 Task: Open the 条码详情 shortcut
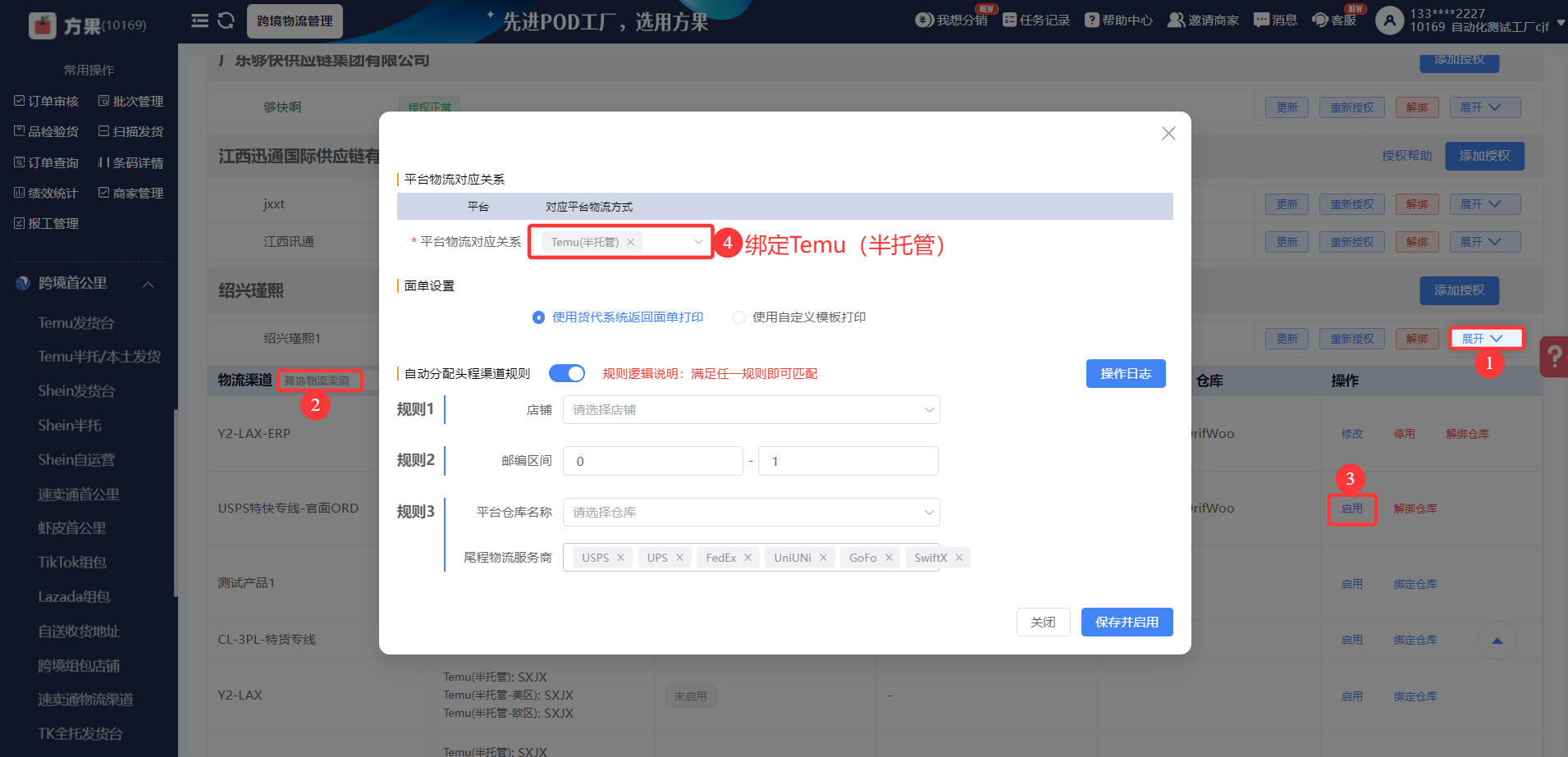pyautogui.click(x=131, y=162)
